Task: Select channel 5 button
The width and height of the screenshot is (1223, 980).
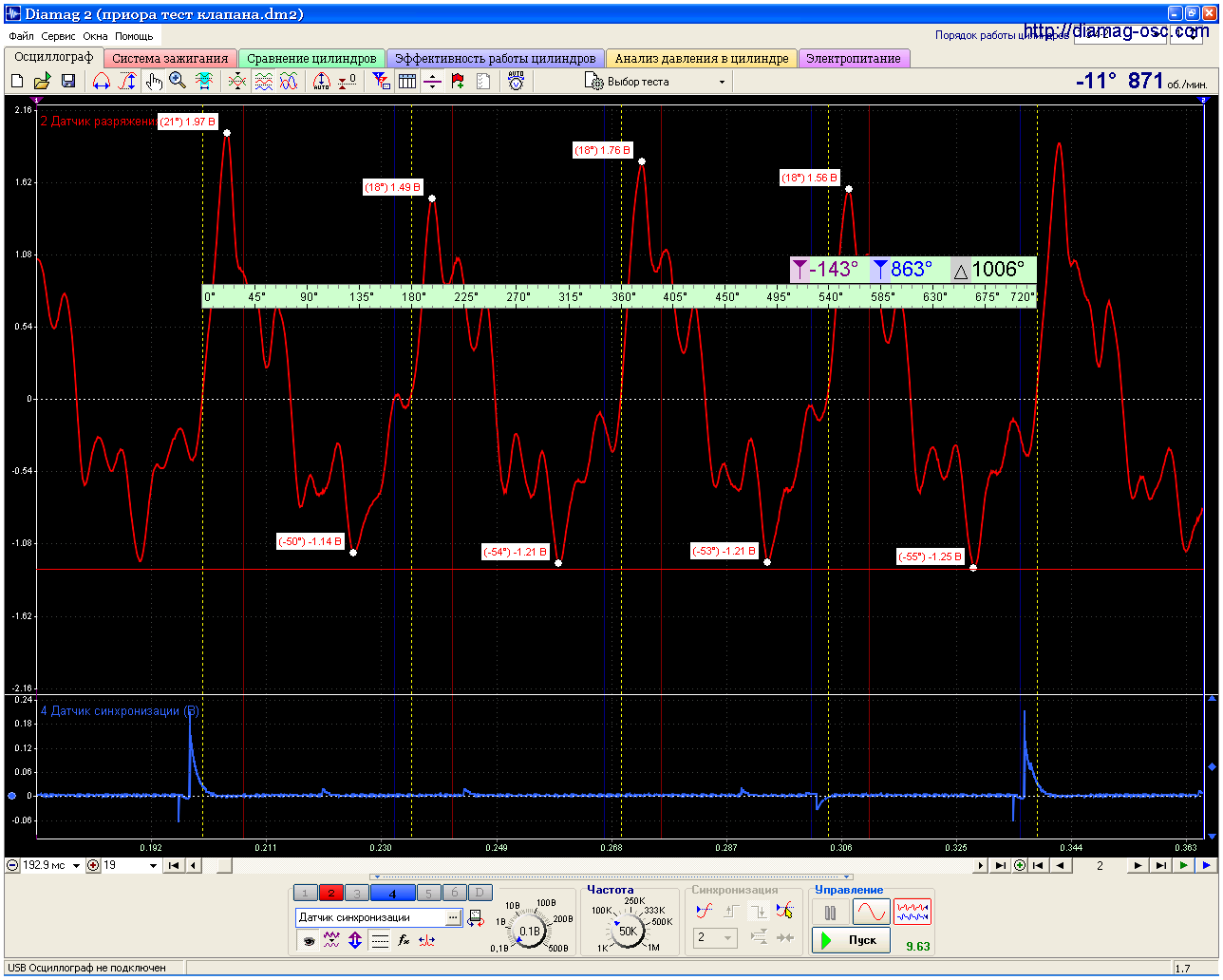Action: 428,893
